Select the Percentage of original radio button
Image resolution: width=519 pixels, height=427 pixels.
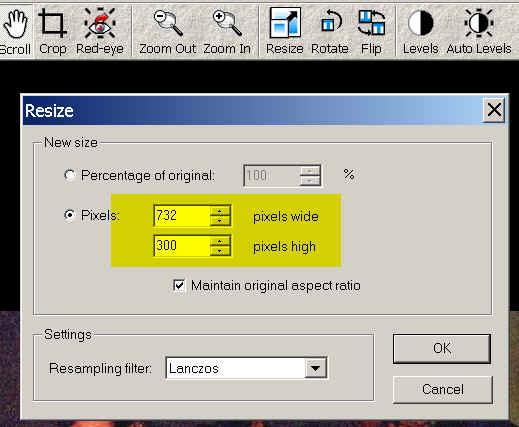(x=70, y=175)
